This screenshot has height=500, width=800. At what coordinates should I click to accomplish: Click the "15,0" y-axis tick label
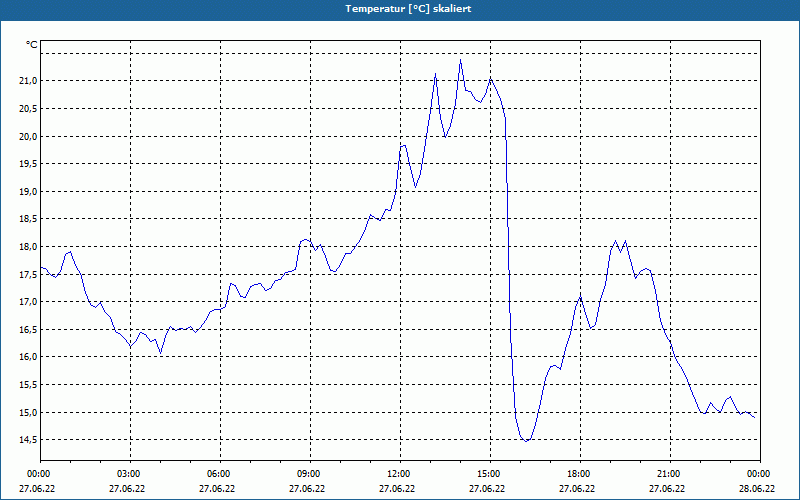tap(29, 412)
